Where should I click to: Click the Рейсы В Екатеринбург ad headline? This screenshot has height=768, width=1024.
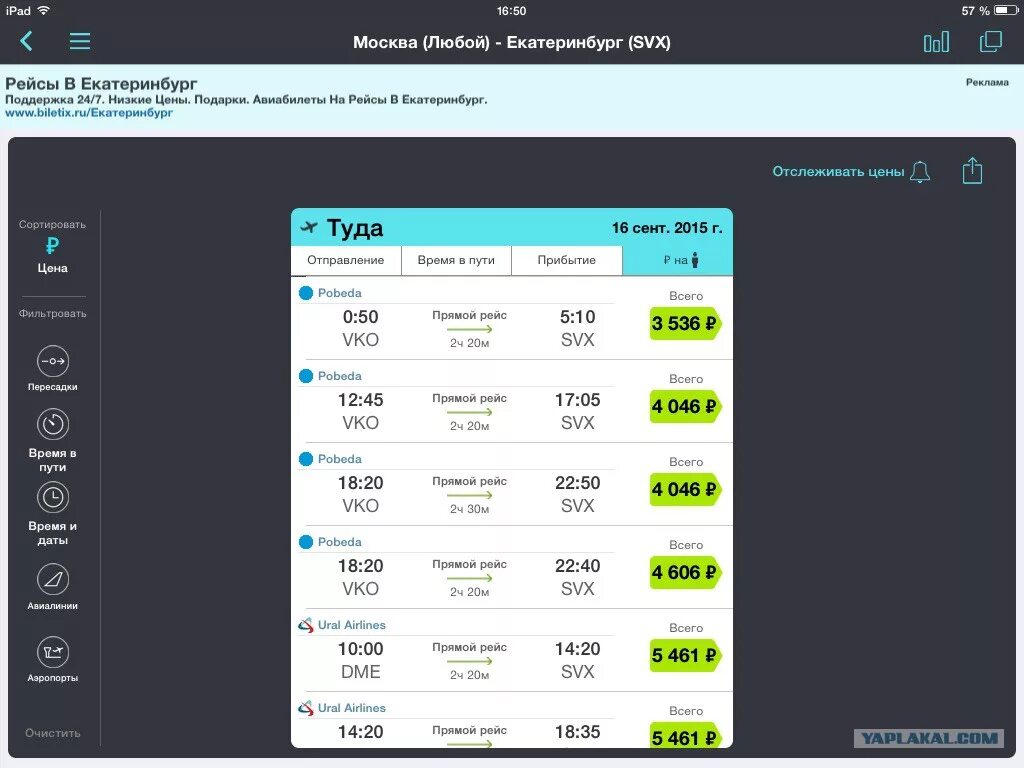101,84
